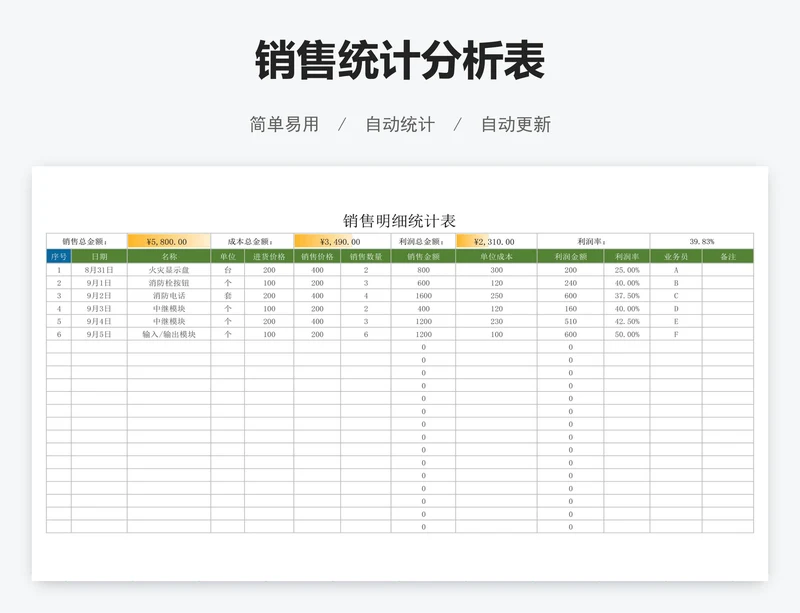Click the 160 profit amount cell
This screenshot has height=613, width=800.
point(570,309)
